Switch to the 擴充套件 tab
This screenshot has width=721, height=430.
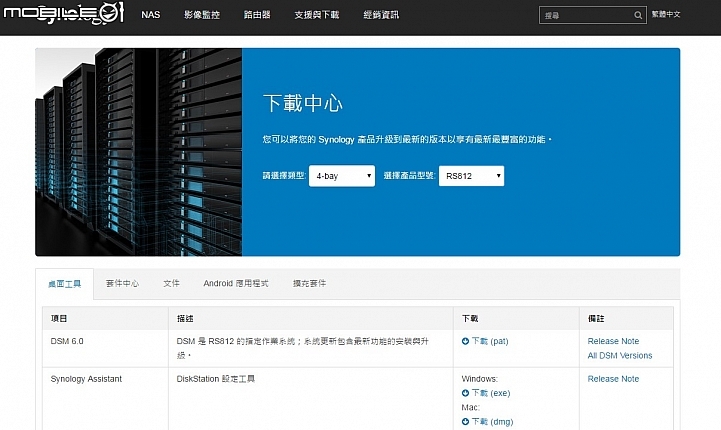[x=309, y=283]
